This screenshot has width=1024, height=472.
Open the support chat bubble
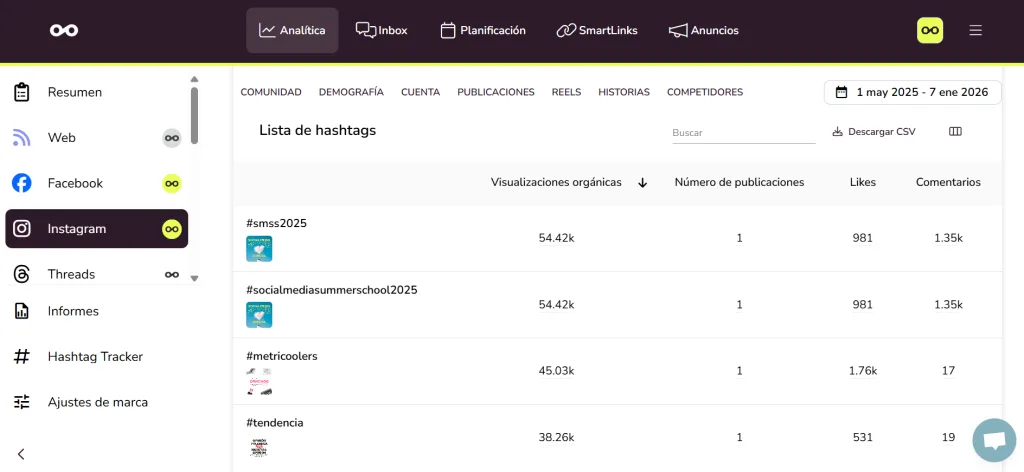994,440
